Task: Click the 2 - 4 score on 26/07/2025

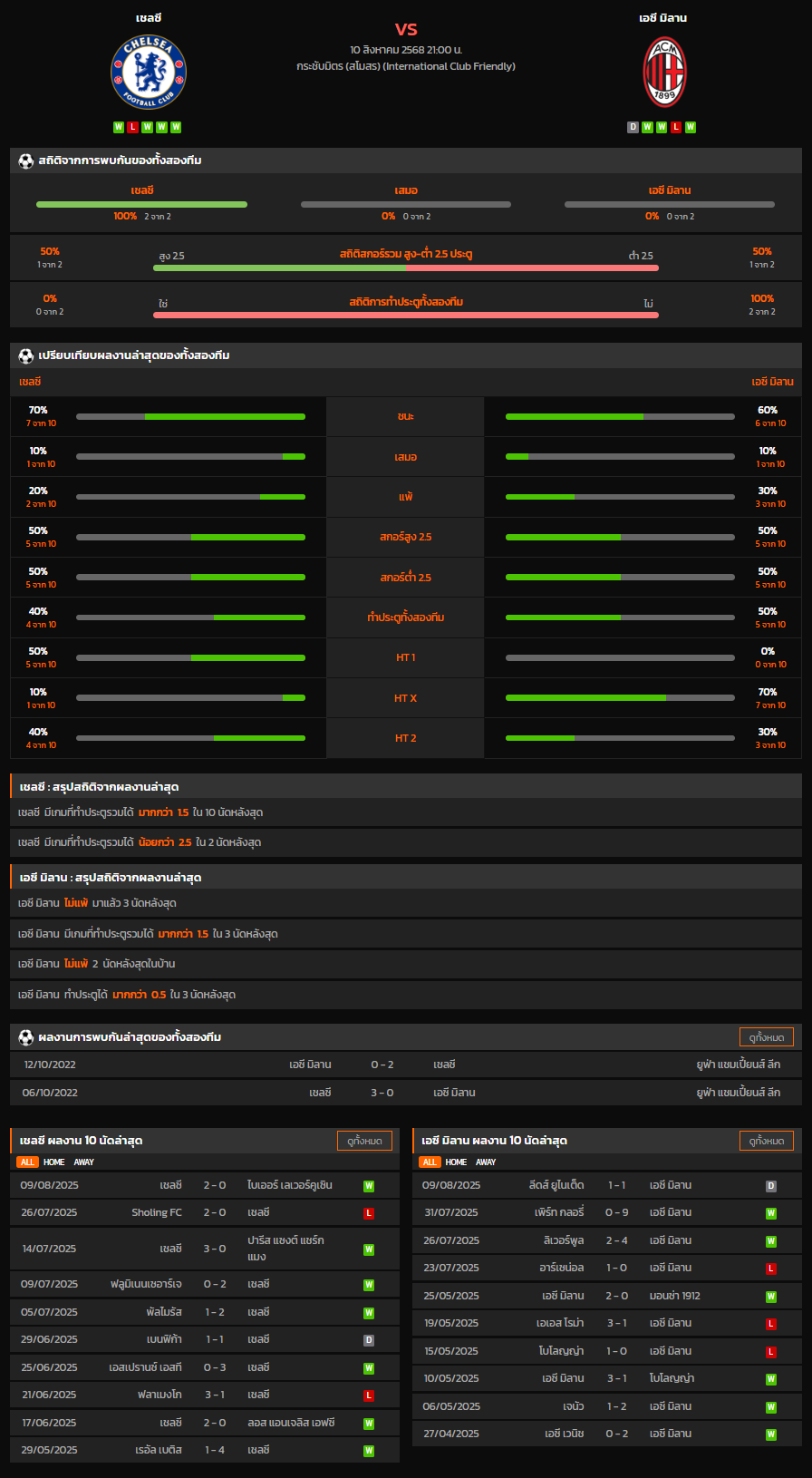Action: point(617,1240)
